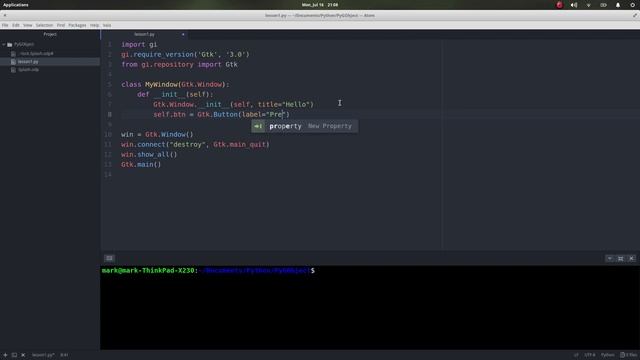Click lesson1.py file name in status bar
Image resolution: width=640 pixels, height=360 pixels.
point(43,355)
